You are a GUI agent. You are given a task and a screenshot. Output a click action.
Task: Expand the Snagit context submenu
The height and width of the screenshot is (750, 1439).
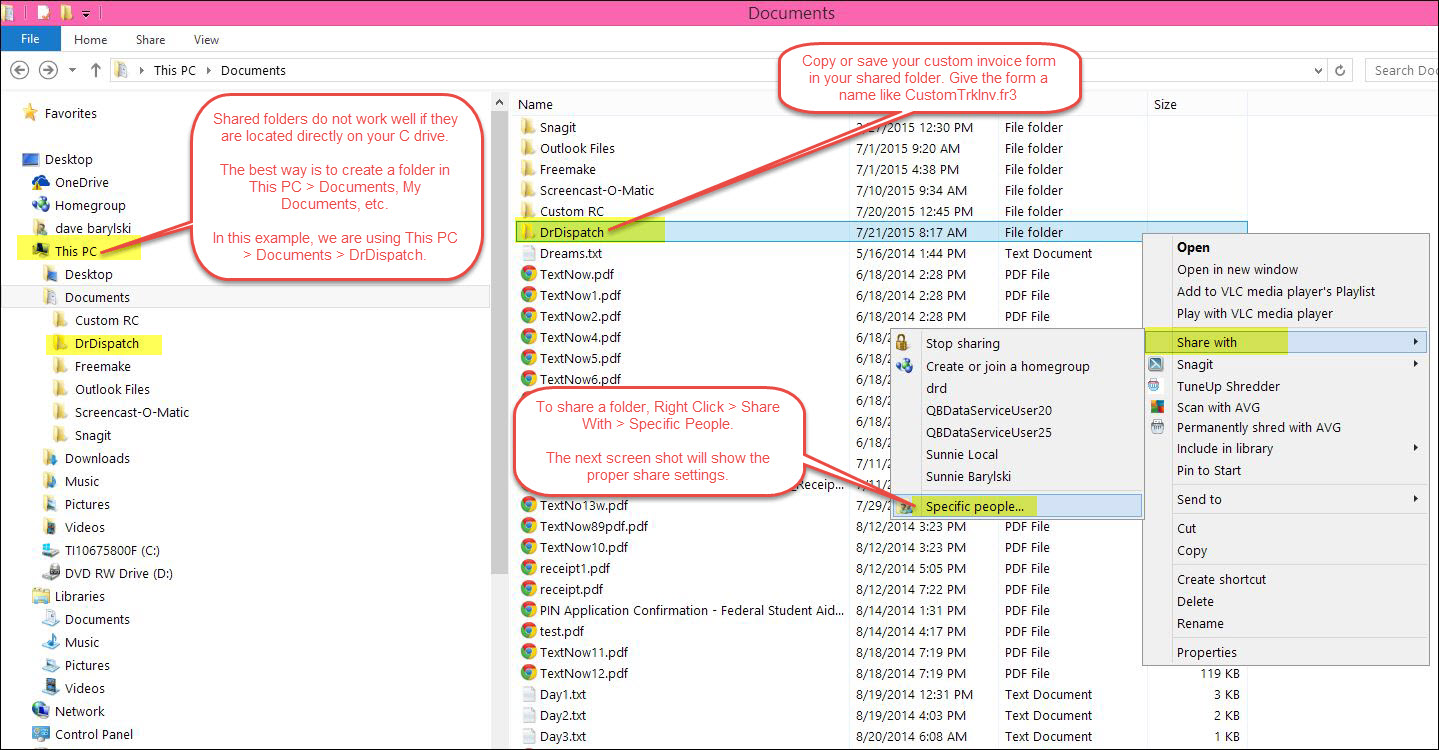click(x=1286, y=364)
